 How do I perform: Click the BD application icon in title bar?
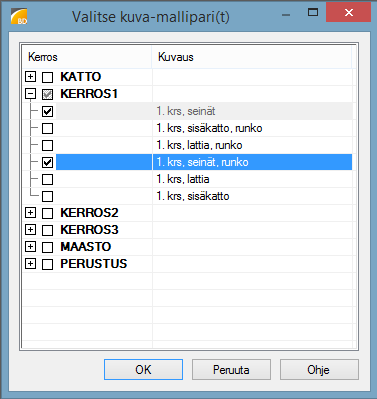[19, 16]
